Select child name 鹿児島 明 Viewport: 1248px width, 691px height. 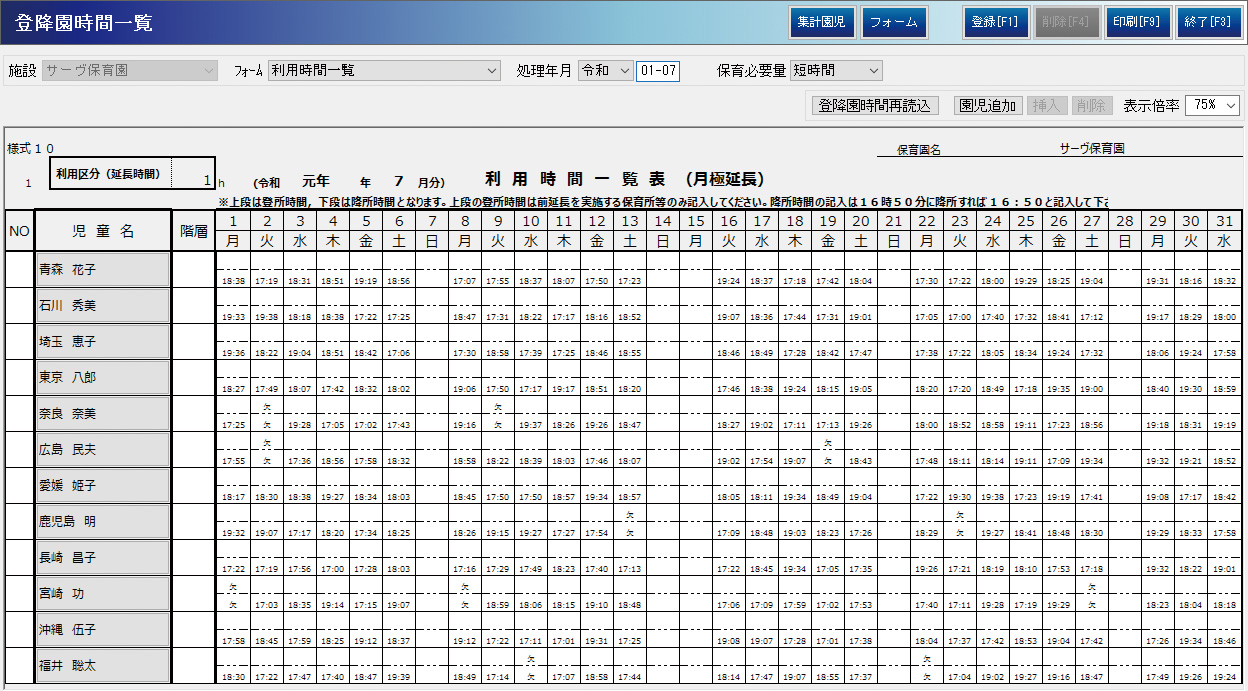[x=102, y=522]
